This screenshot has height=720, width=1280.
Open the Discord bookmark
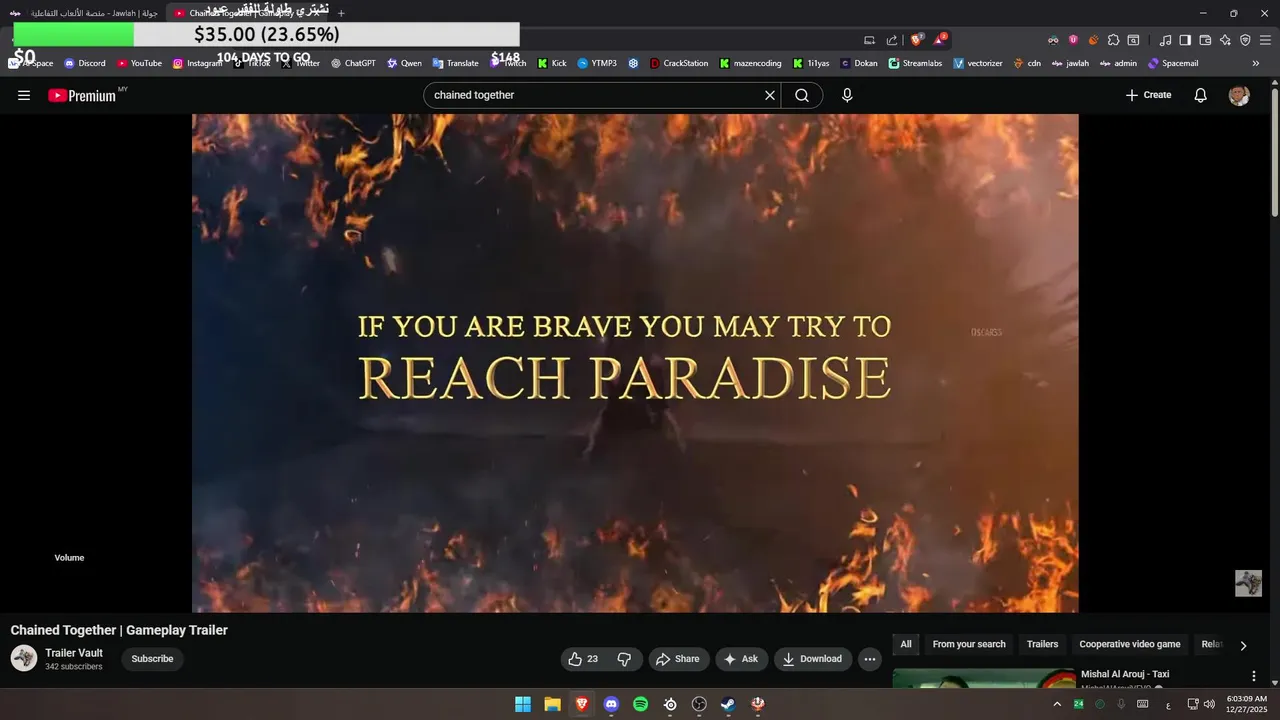(x=85, y=63)
